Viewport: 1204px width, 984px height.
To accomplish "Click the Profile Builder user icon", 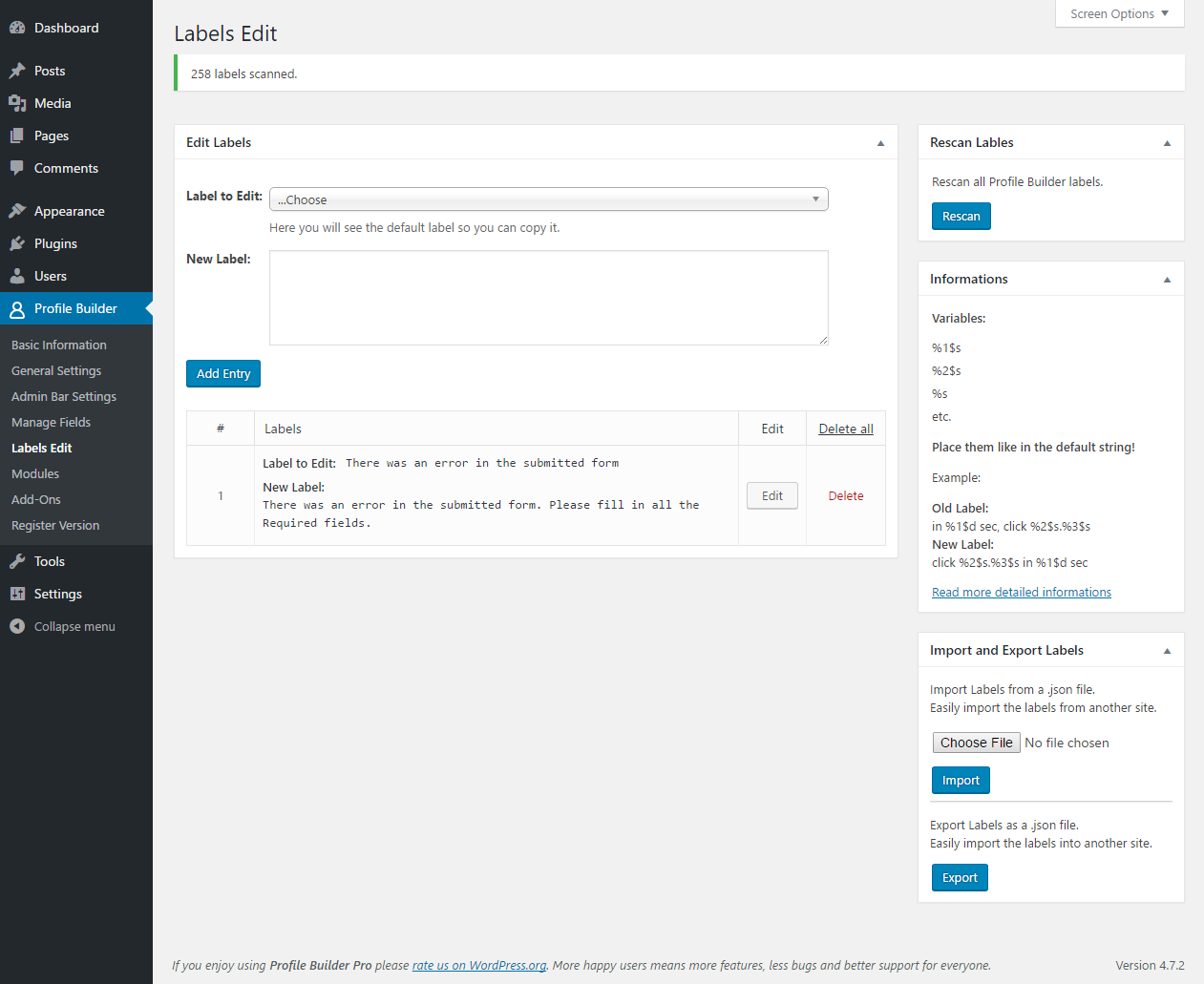I will tap(17, 308).
